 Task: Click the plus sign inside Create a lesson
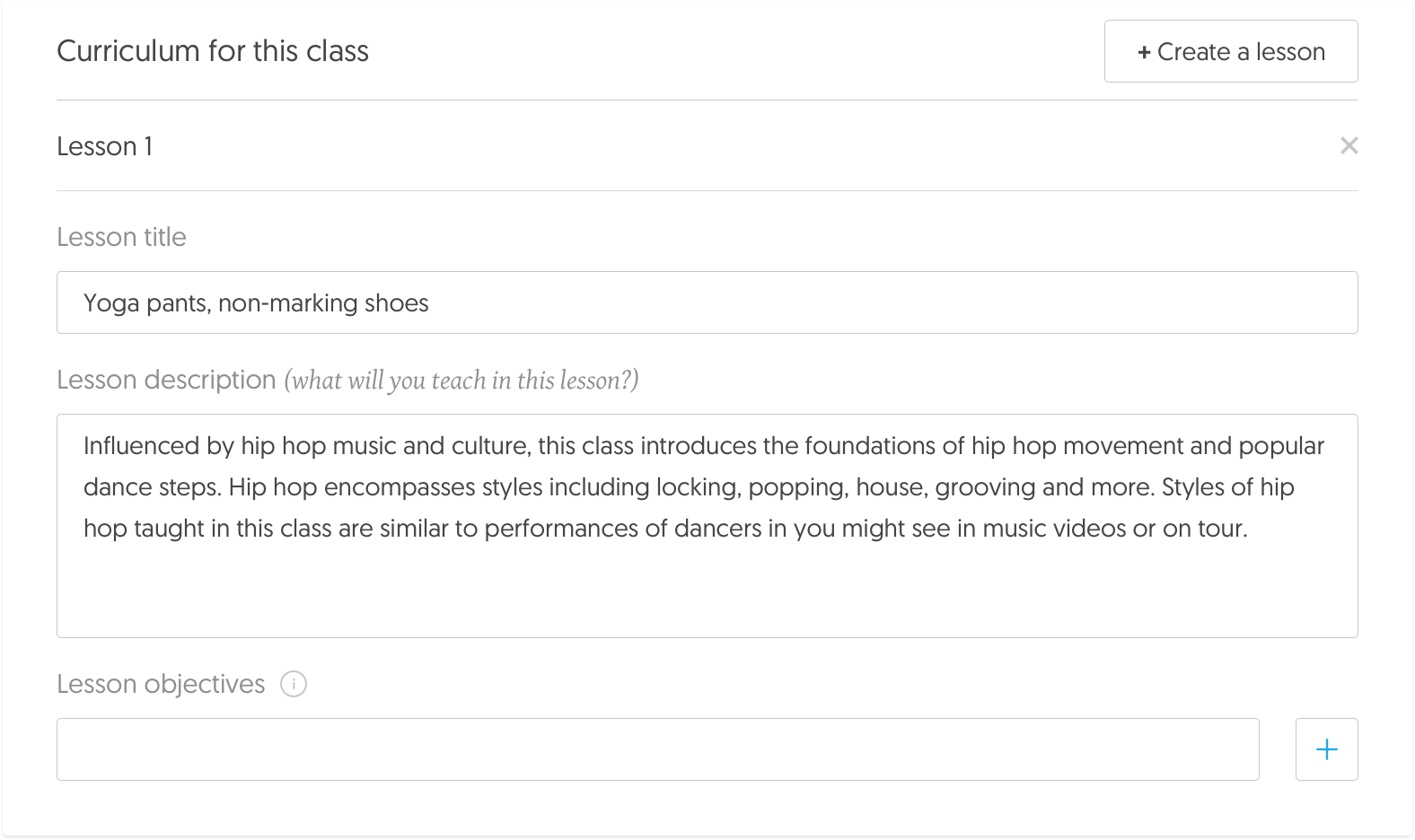1144,52
